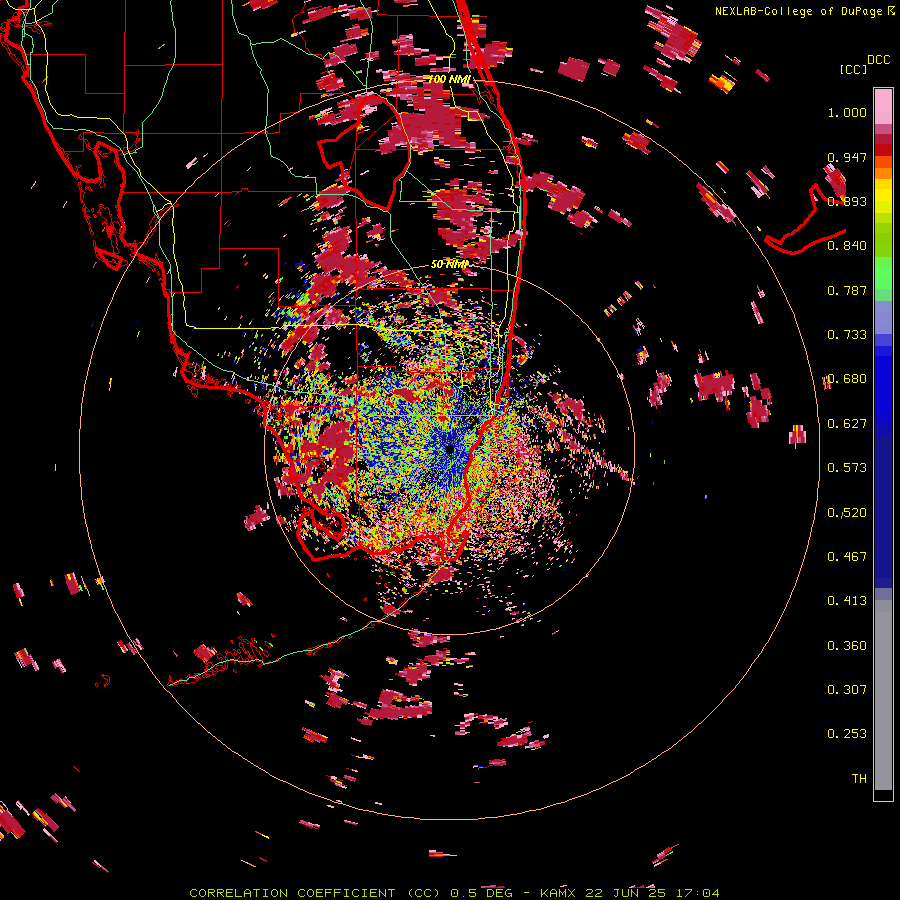This screenshot has width=900, height=900.
Task: Click the 0.467 color scale value
Action: pyautogui.click(x=847, y=557)
